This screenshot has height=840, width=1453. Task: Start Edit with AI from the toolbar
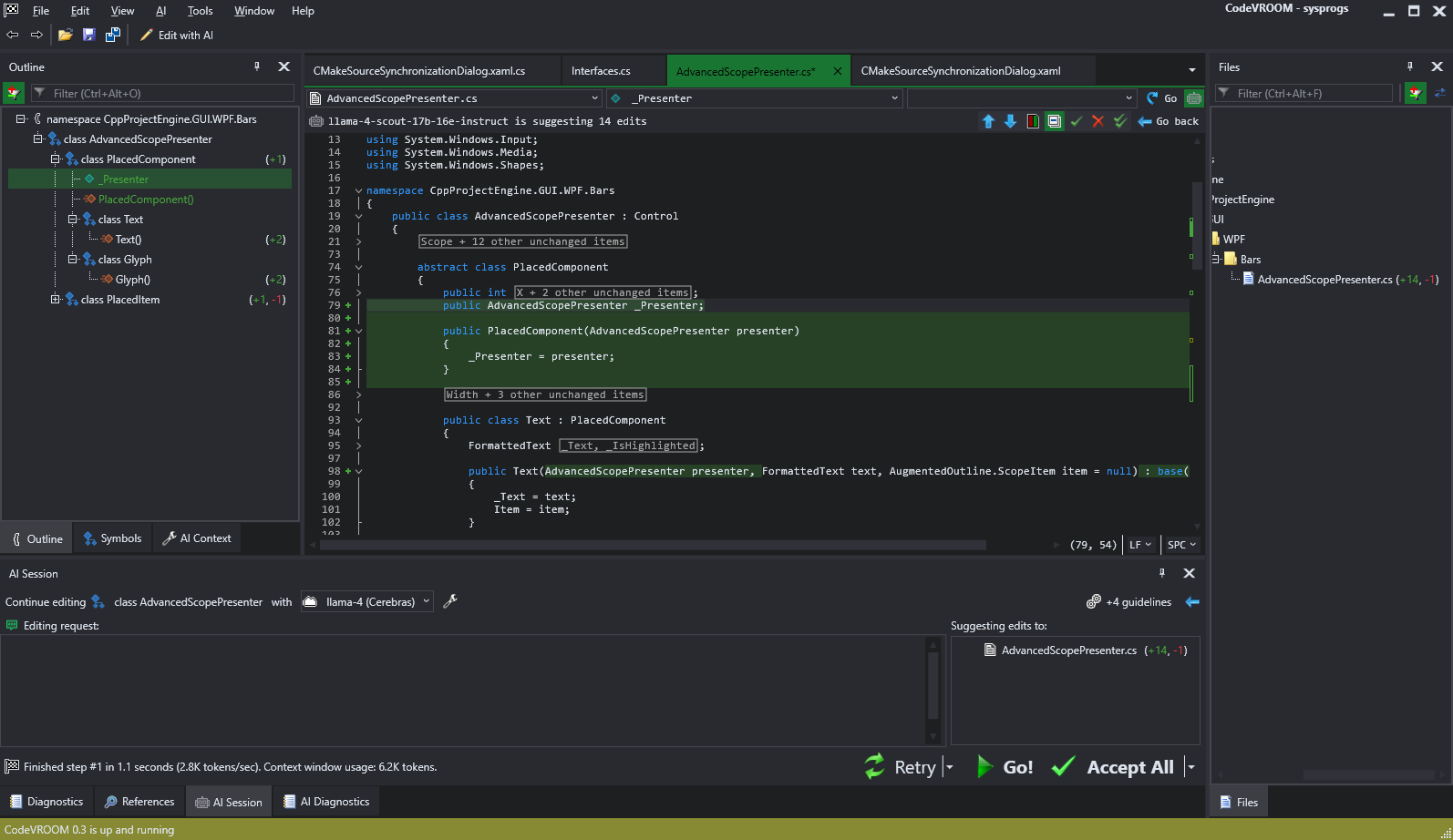(177, 35)
